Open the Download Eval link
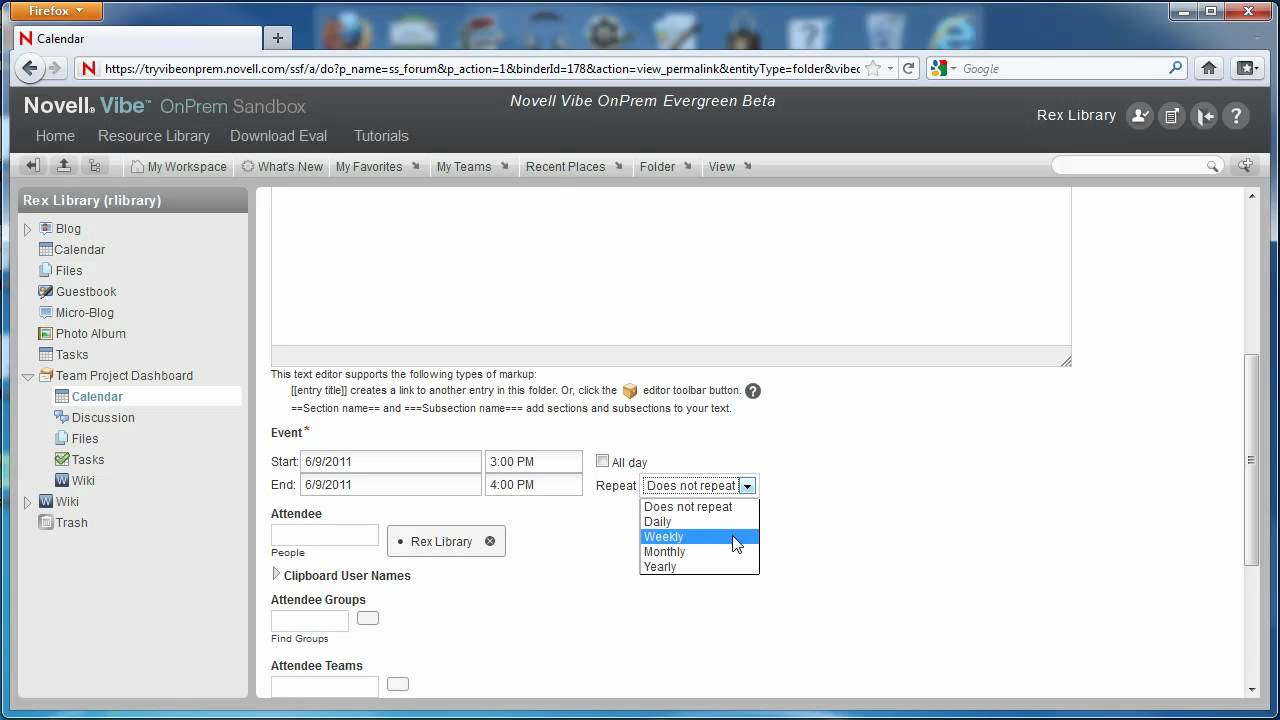 tap(278, 136)
